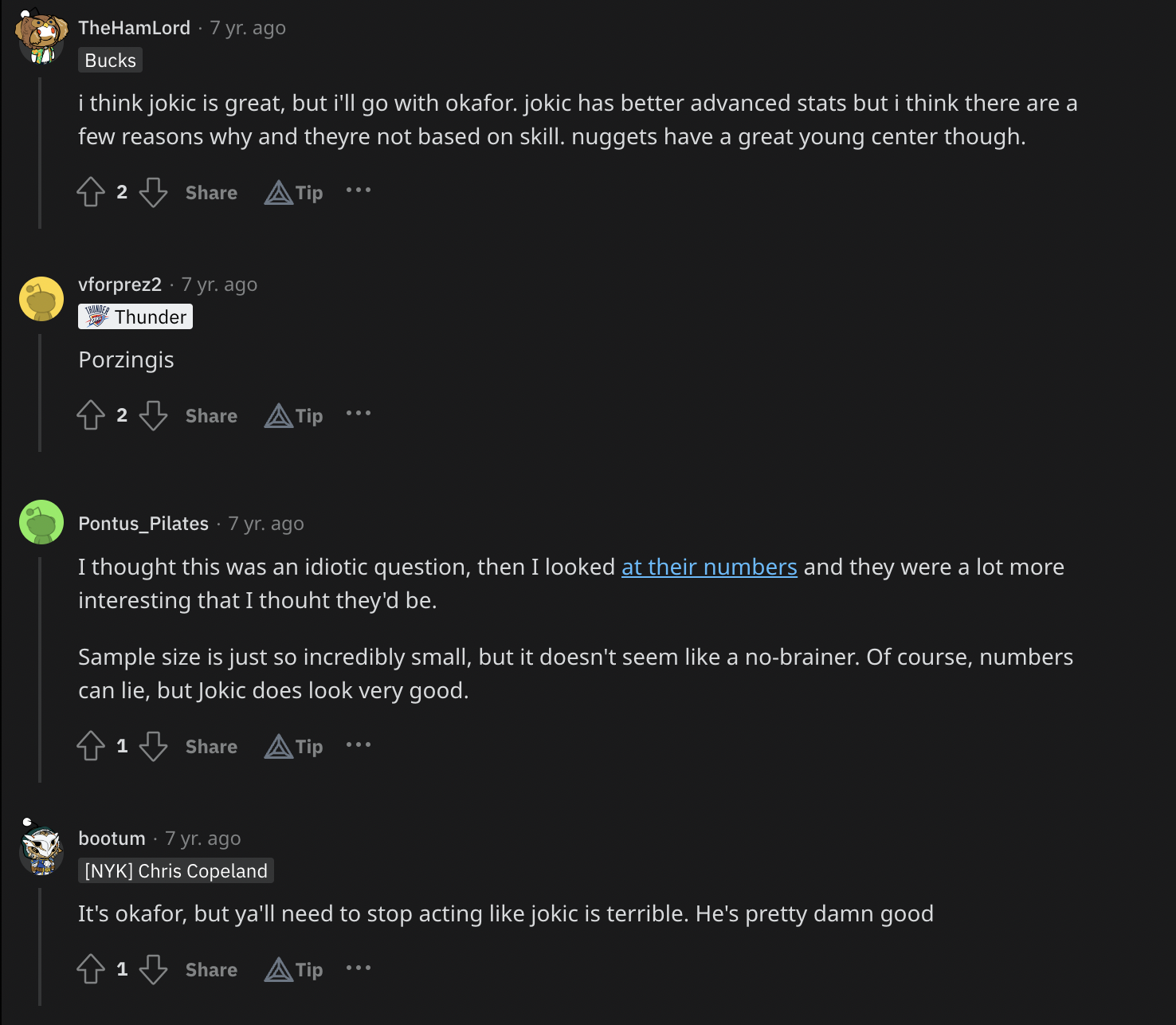Share Pontus_Pilates' comment
Viewport: 1176px width, 1025px height.
(211, 747)
